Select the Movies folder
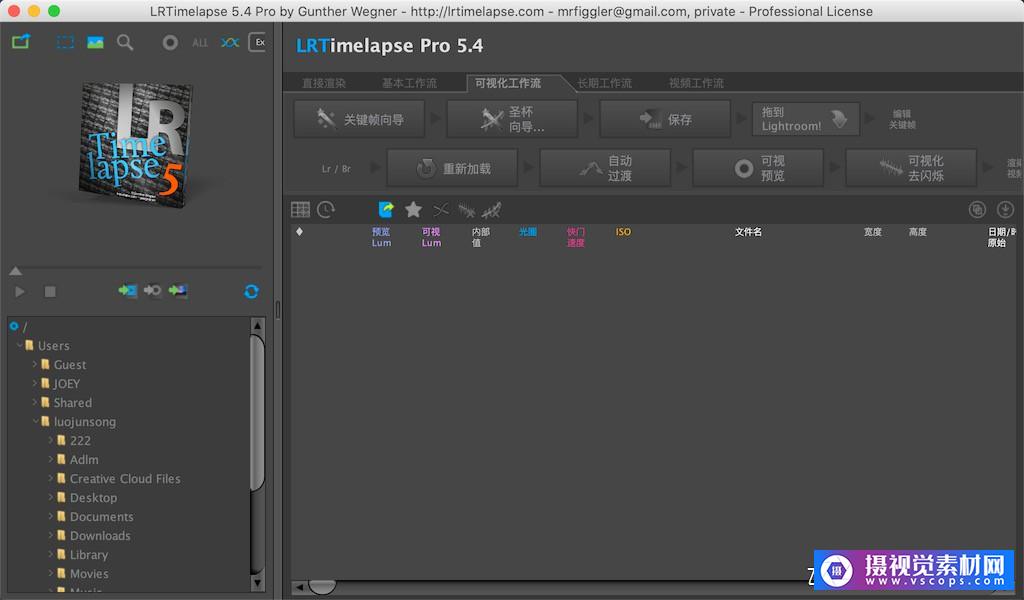1024x600 pixels. [89, 573]
